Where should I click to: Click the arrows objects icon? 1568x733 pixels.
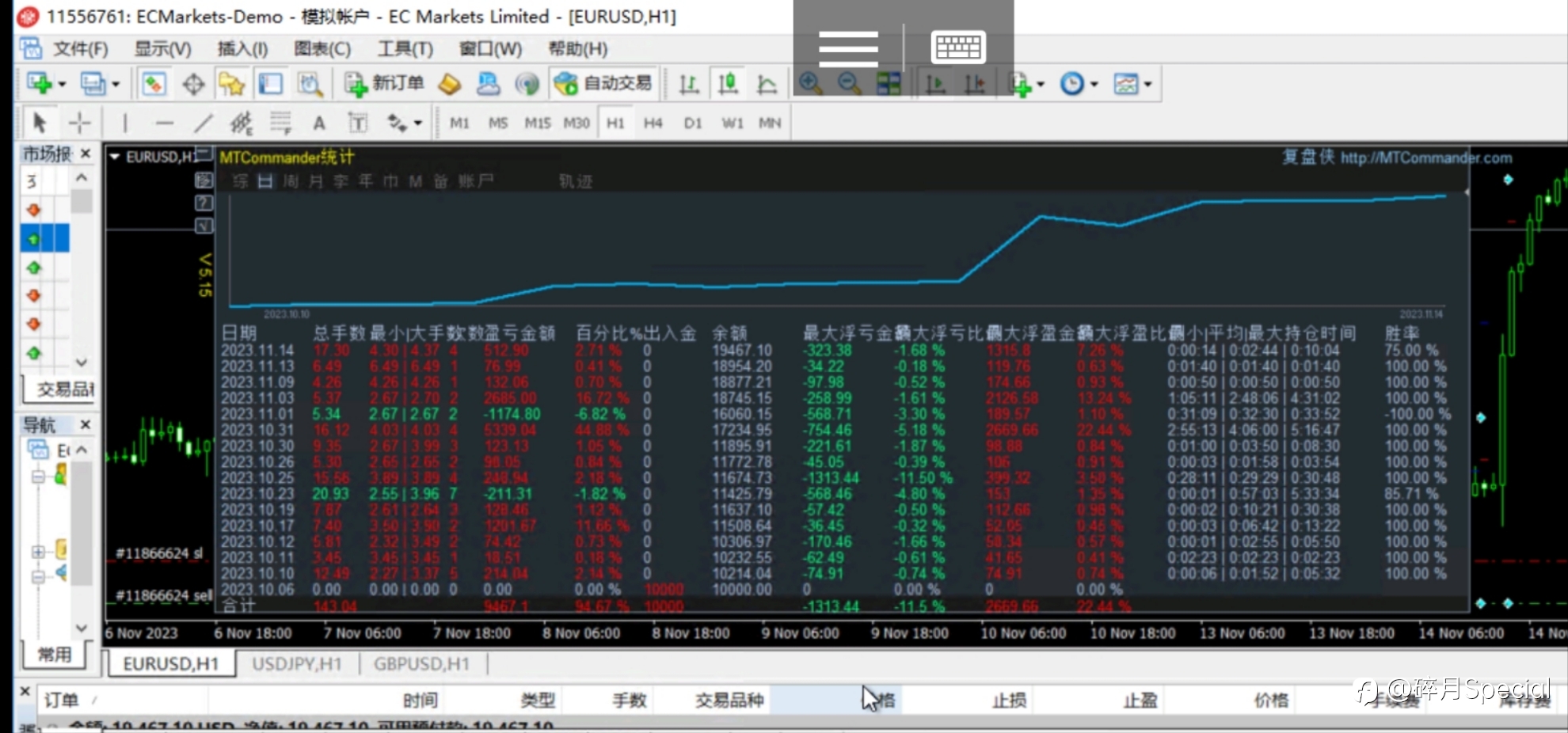[397, 123]
